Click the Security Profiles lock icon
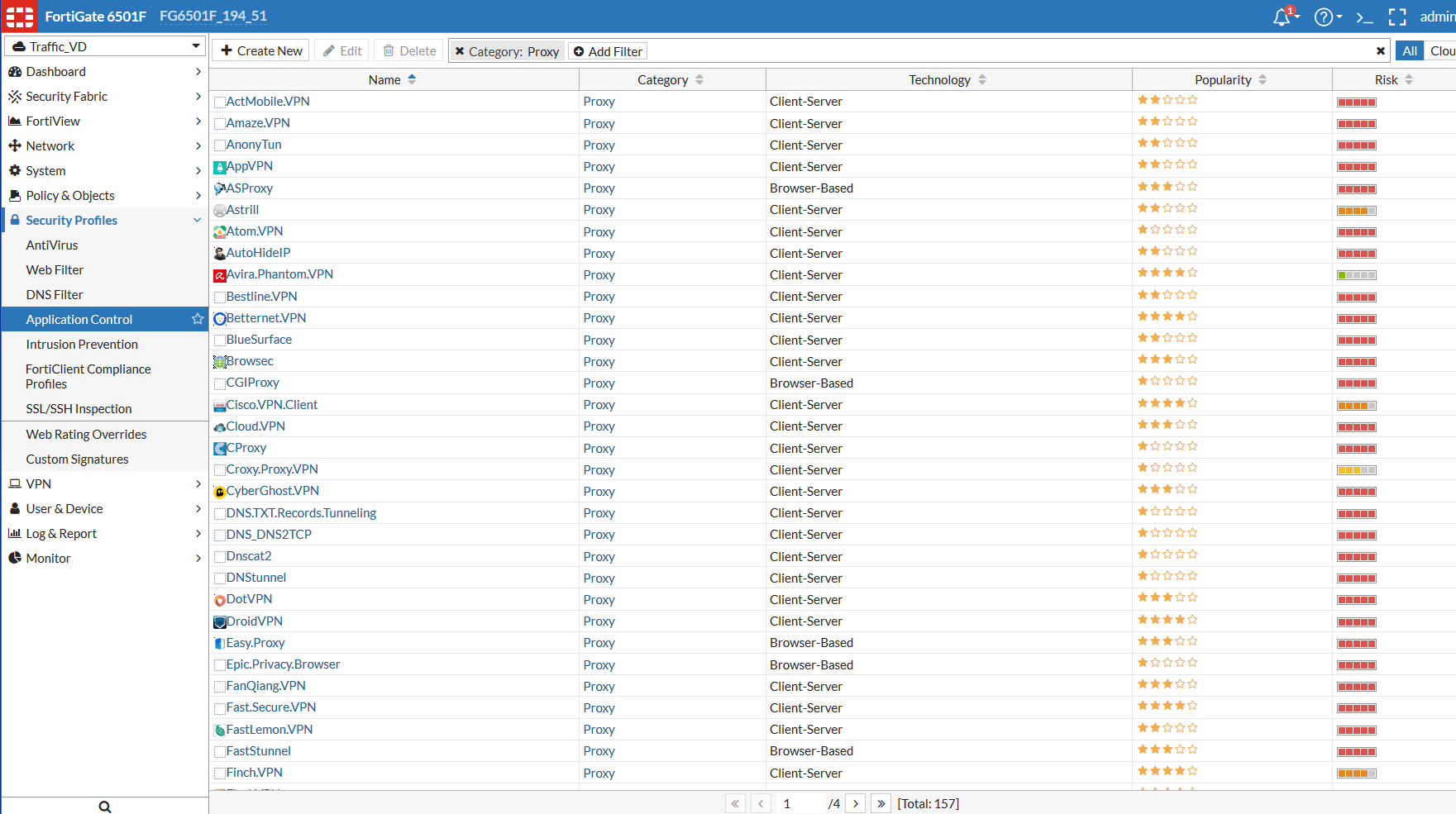The height and width of the screenshot is (814, 1456). click(15, 221)
